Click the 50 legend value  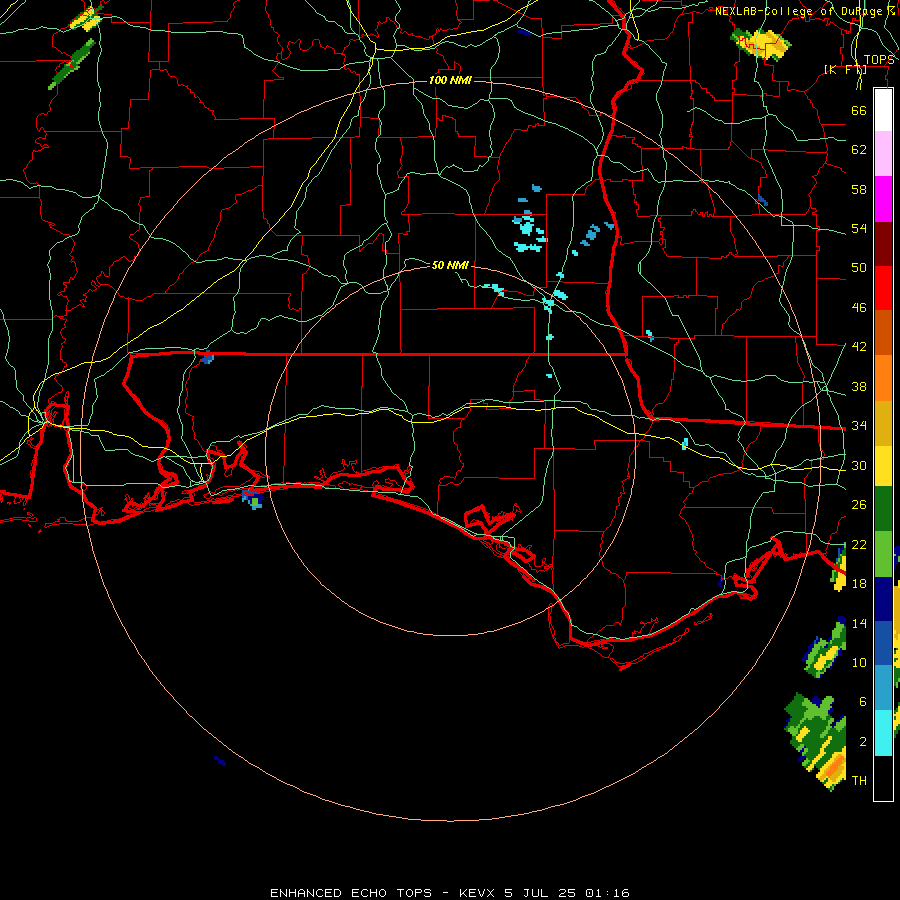pyautogui.click(x=859, y=268)
